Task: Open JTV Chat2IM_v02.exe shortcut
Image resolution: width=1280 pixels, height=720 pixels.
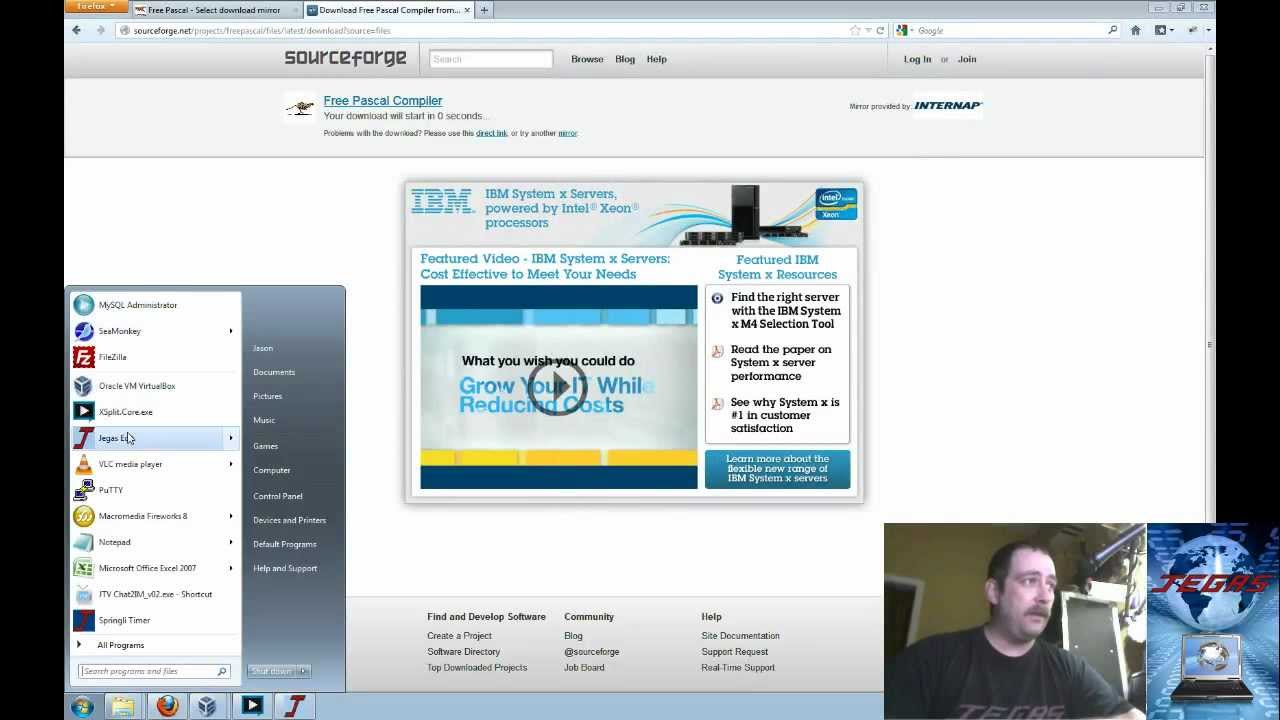Action: pos(155,594)
